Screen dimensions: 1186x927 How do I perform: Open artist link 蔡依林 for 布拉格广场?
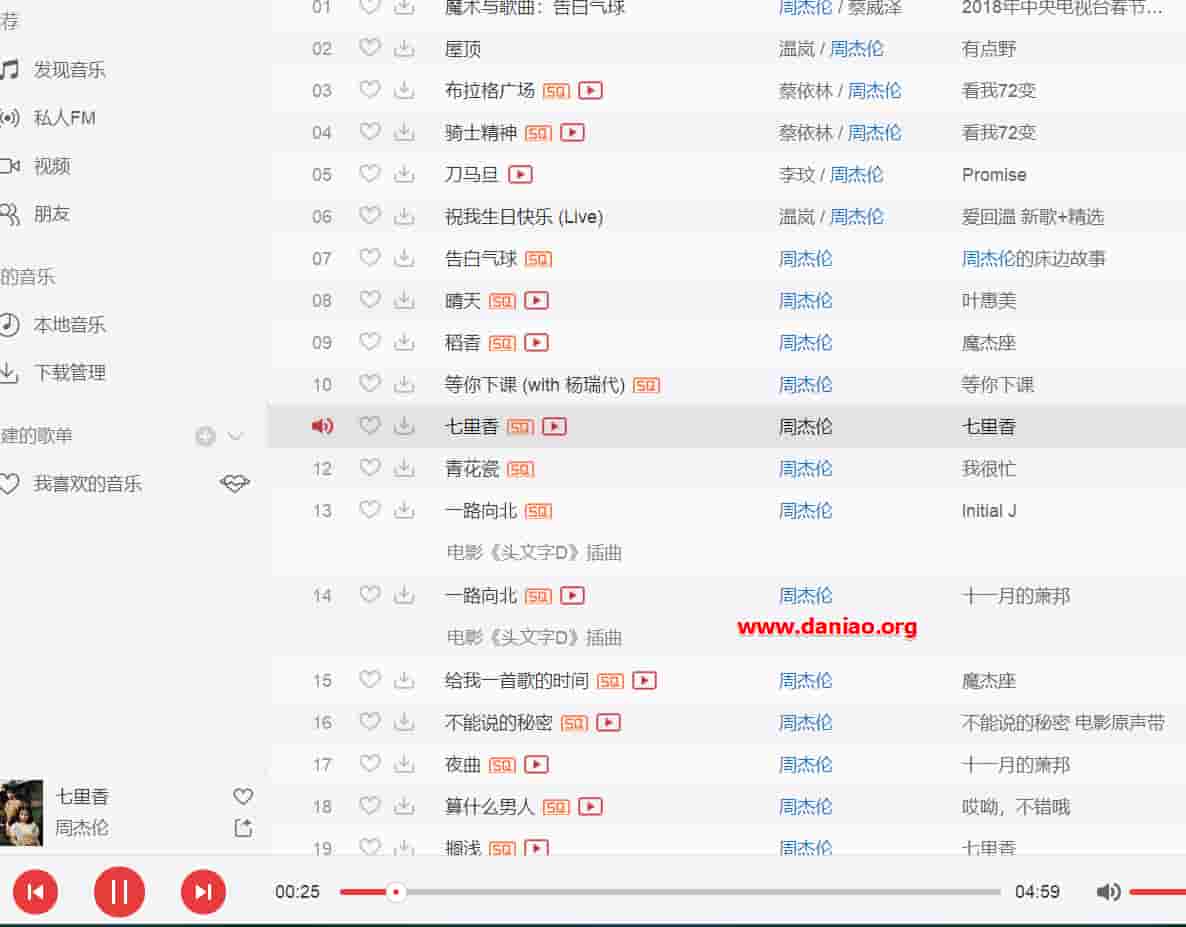click(x=805, y=90)
